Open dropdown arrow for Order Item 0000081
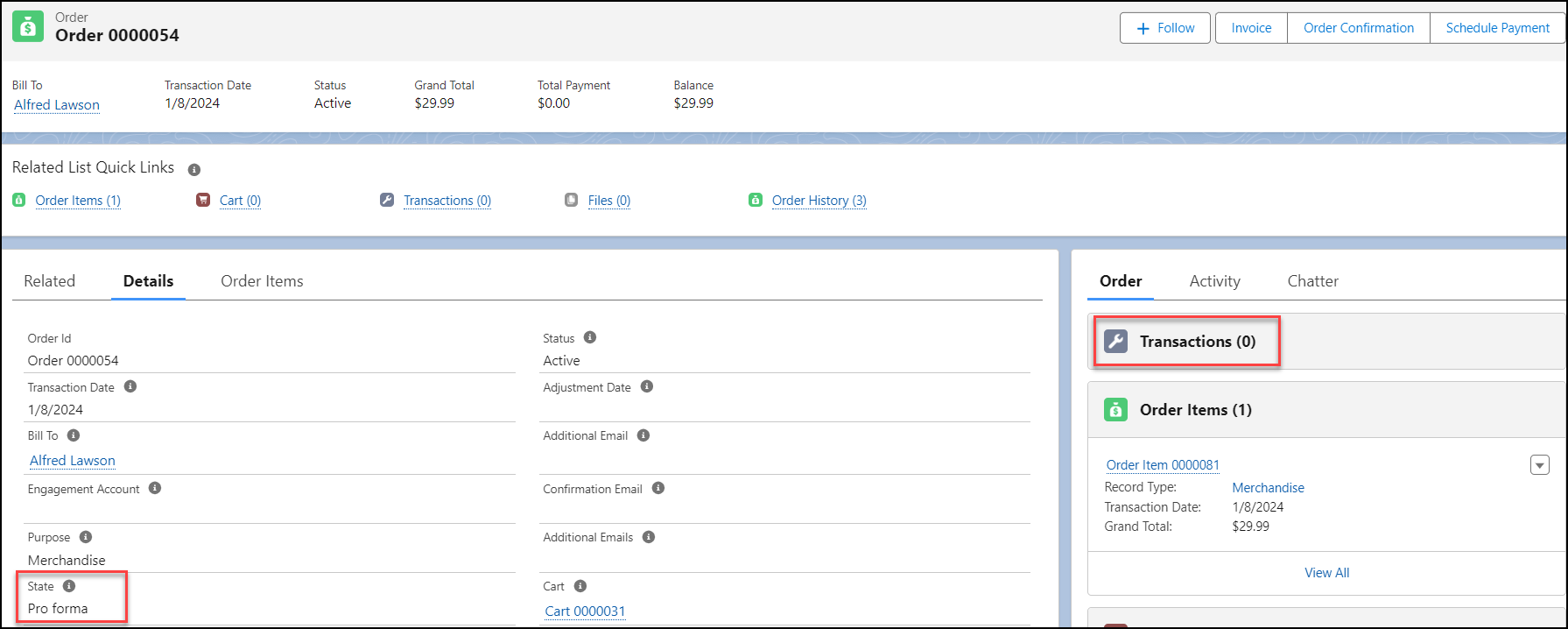This screenshot has width=1568, height=629. (x=1539, y=465)
